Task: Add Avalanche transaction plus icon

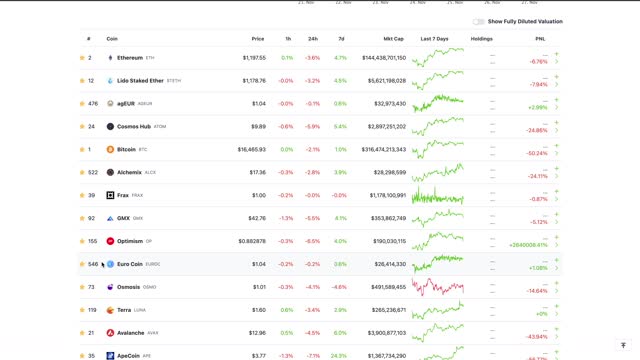Action: (x=556, y=329)
